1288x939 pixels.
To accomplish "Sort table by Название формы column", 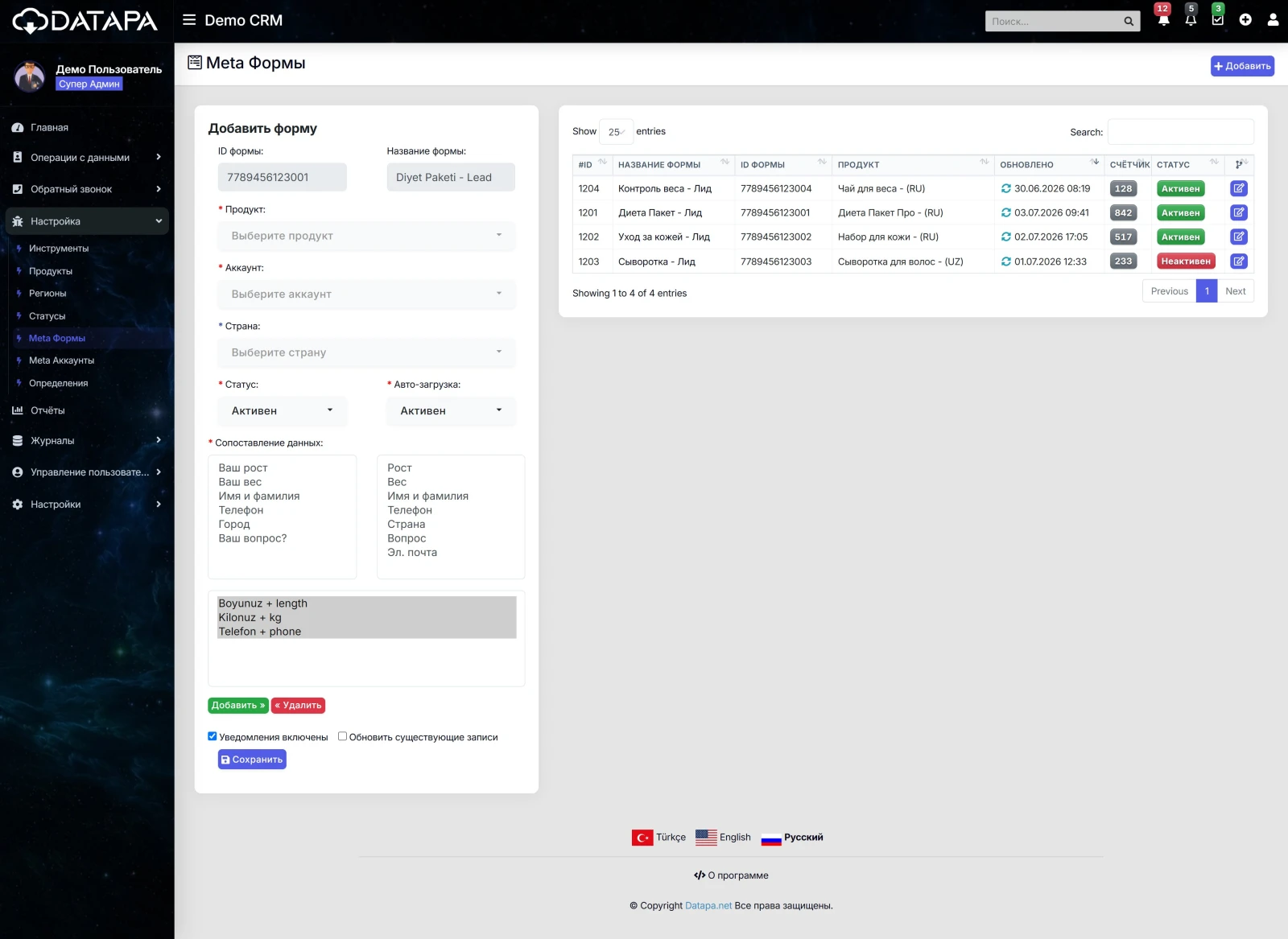I will pos(674,164).
